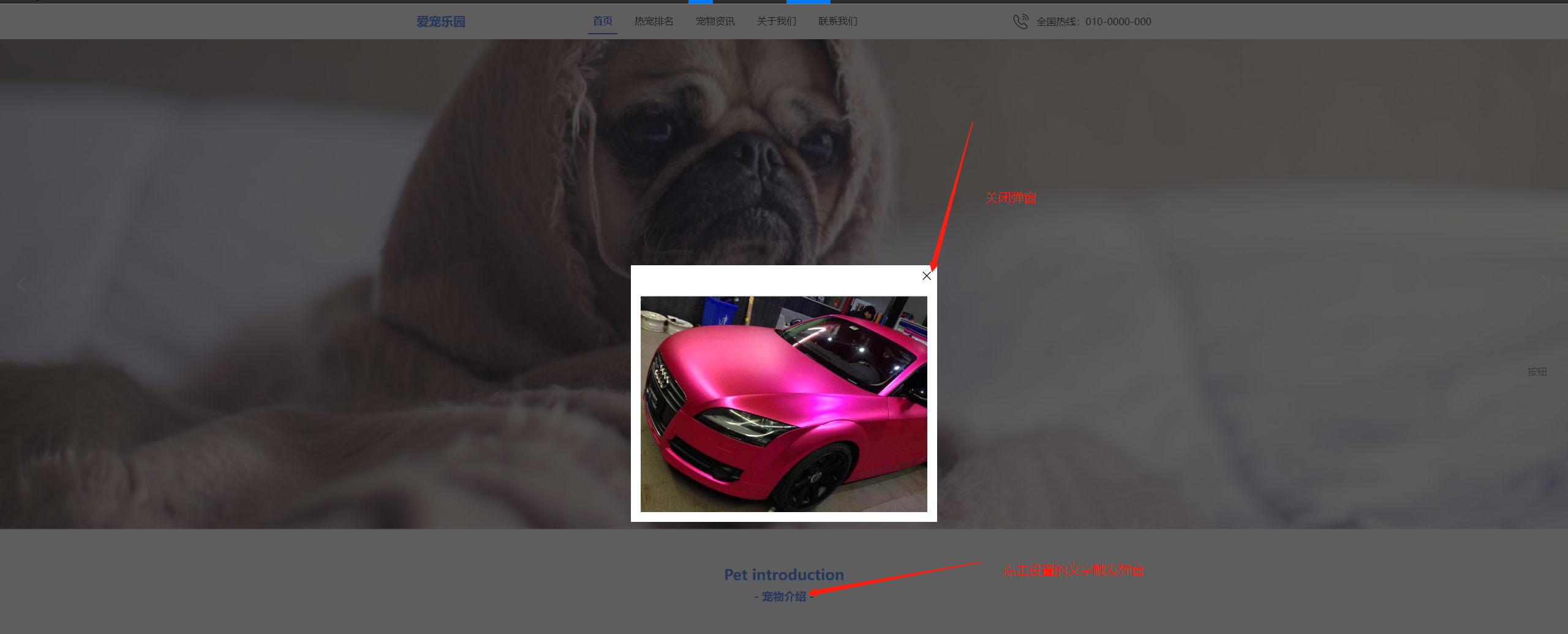Viewport: 1568px width, 634px height.
Task: Show the previous banner slide arrow
Action: [x=21, y=284]
